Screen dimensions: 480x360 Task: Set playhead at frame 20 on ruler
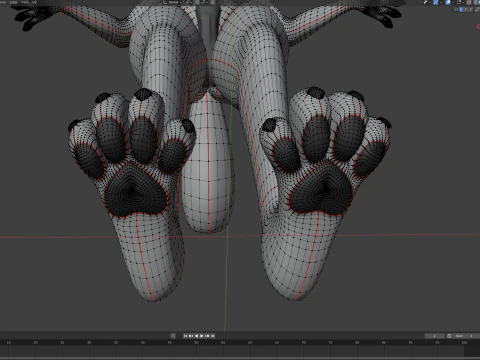tap(36, 343)
